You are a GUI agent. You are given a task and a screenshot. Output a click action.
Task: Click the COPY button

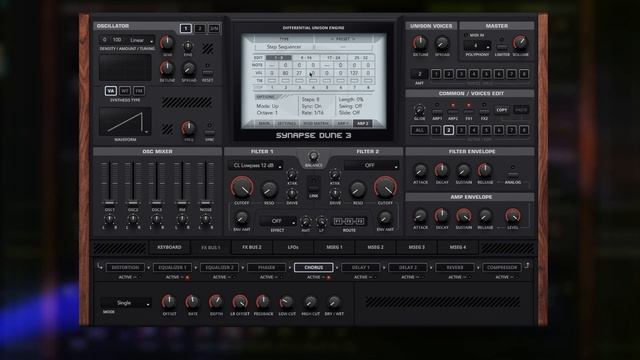click(x=502, y=110)
